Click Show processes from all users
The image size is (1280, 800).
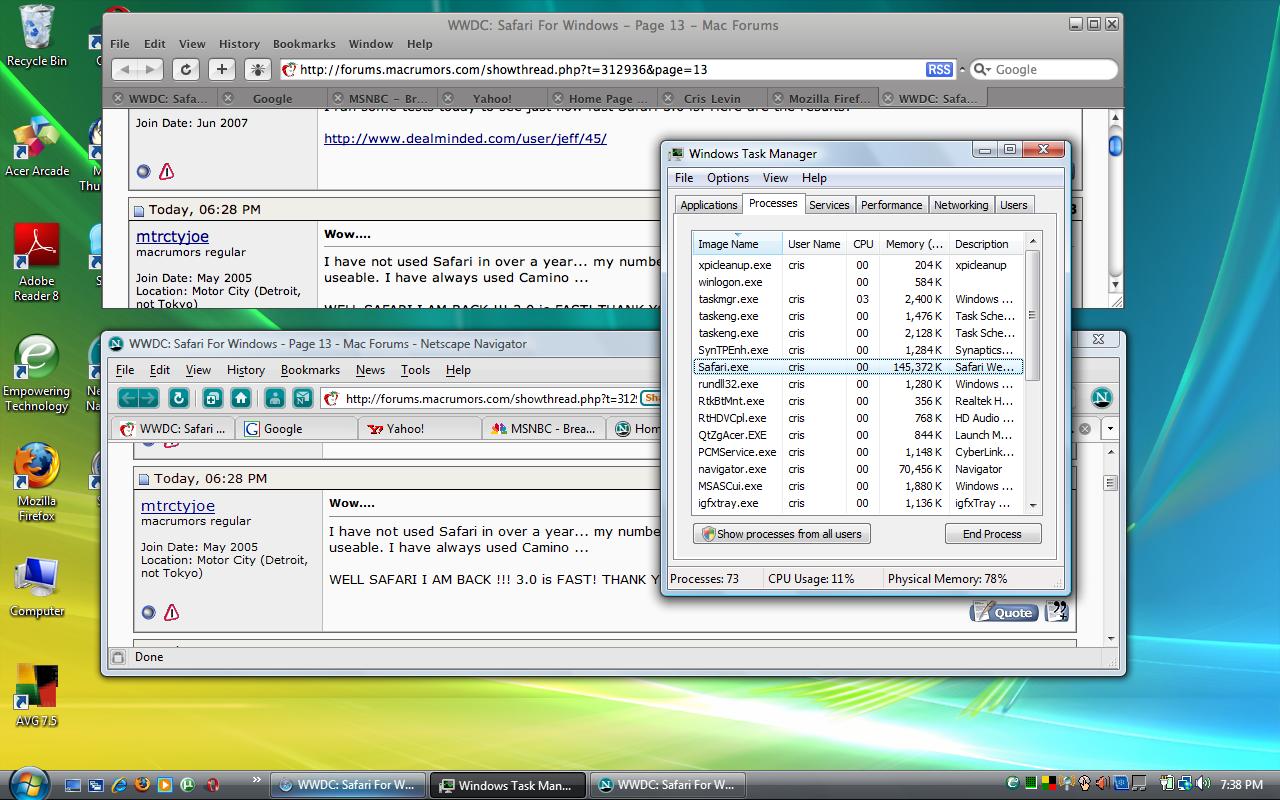click(x=781, y=534)
